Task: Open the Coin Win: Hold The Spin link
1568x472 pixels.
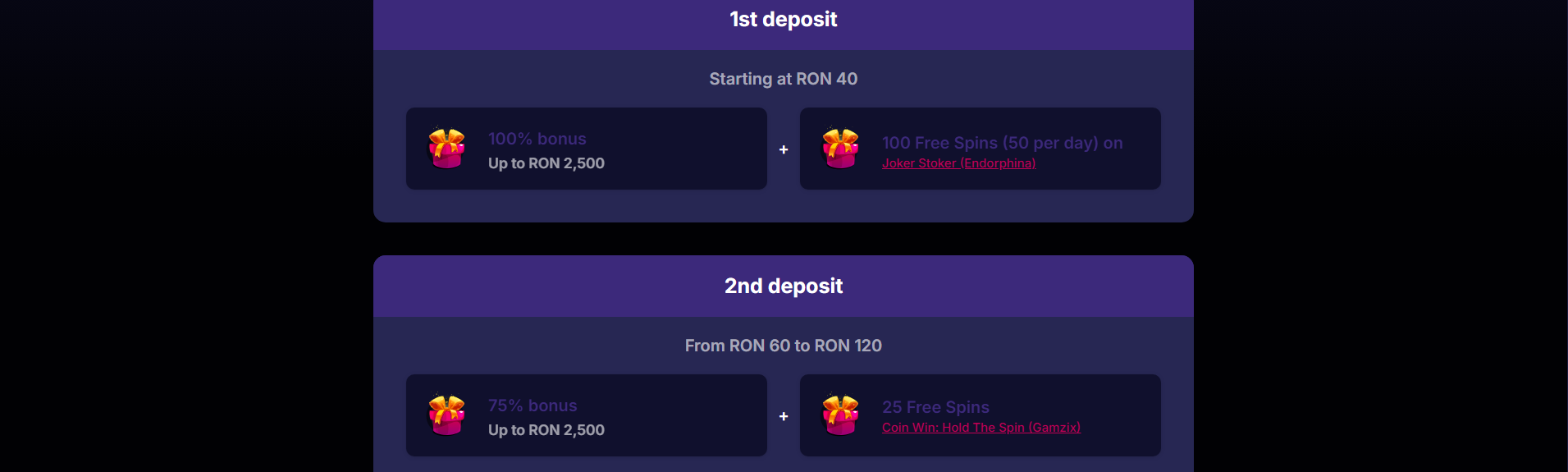Action: pos(981,428)
